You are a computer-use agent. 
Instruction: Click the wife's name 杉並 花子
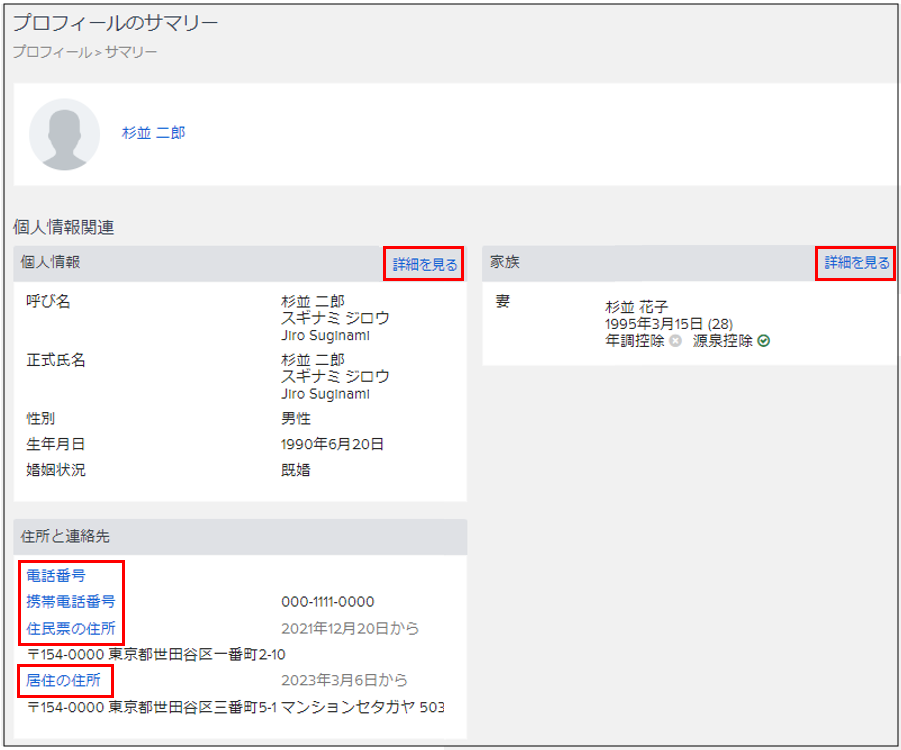point(637,306)
